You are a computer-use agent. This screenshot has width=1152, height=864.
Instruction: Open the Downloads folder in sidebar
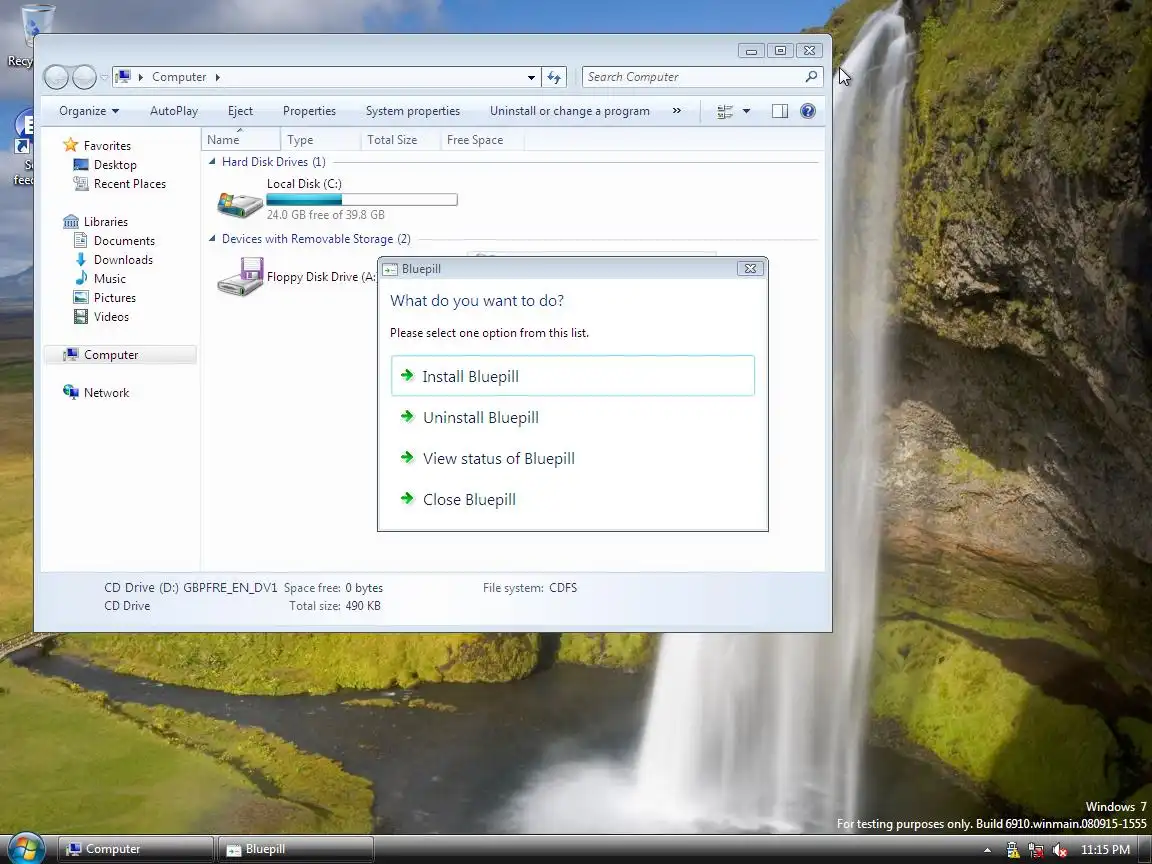114,260
